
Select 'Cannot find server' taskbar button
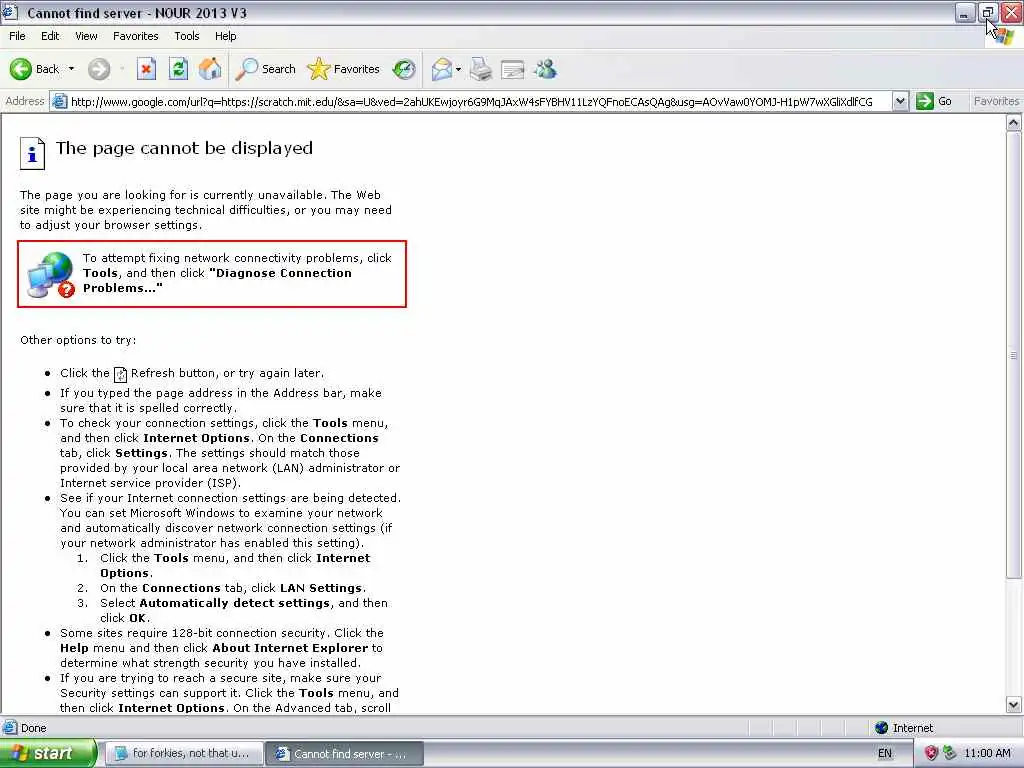345,754
